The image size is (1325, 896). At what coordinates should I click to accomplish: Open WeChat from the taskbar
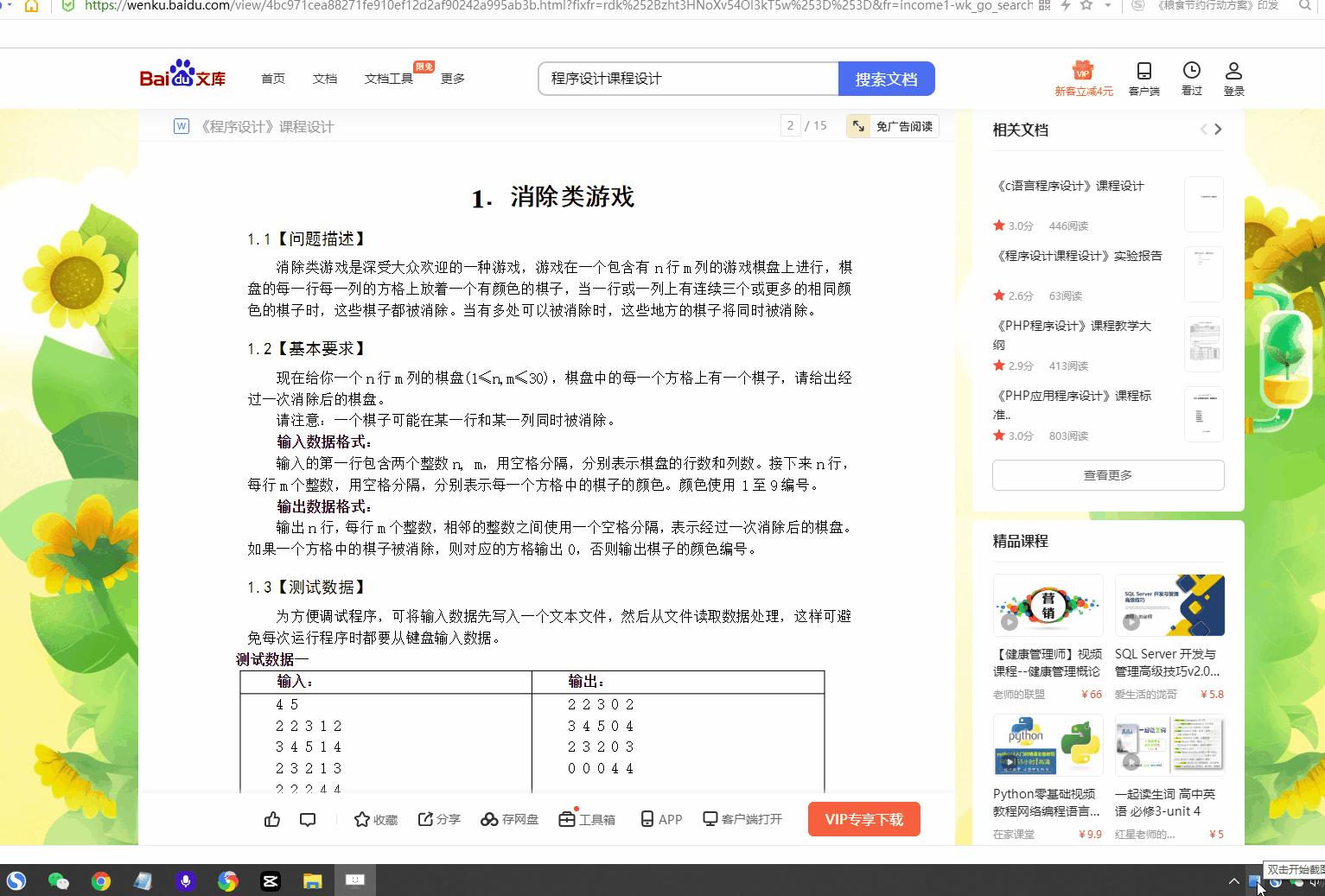[x=59, y=880]
